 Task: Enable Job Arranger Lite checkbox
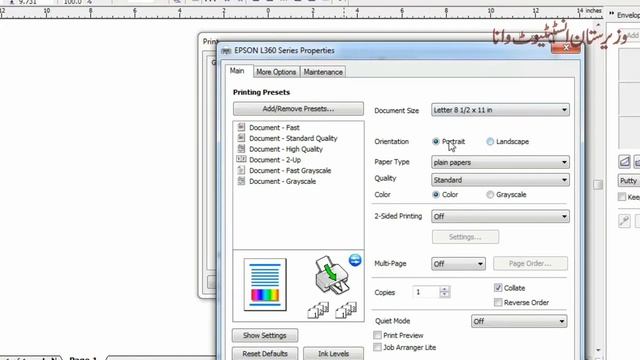[x=378, y=347]
